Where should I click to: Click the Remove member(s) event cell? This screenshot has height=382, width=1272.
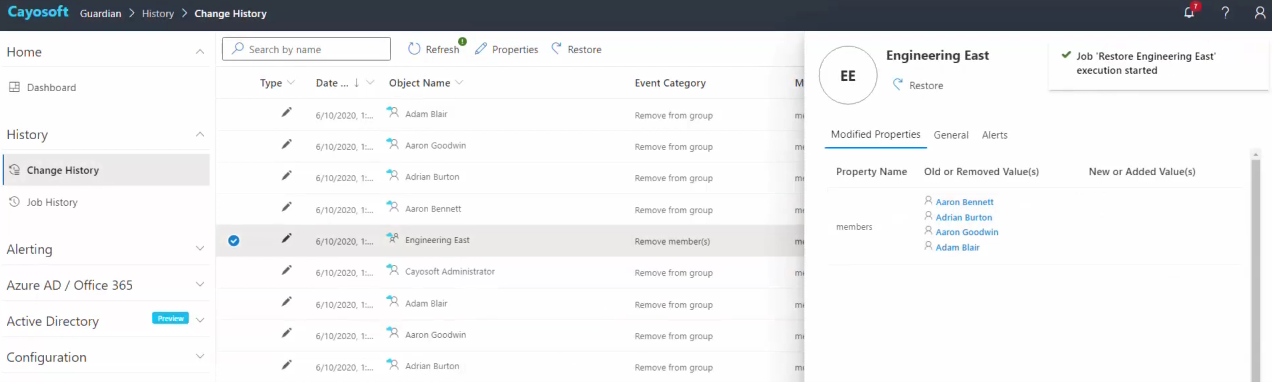pyautogui.click(x=672, y=241)
